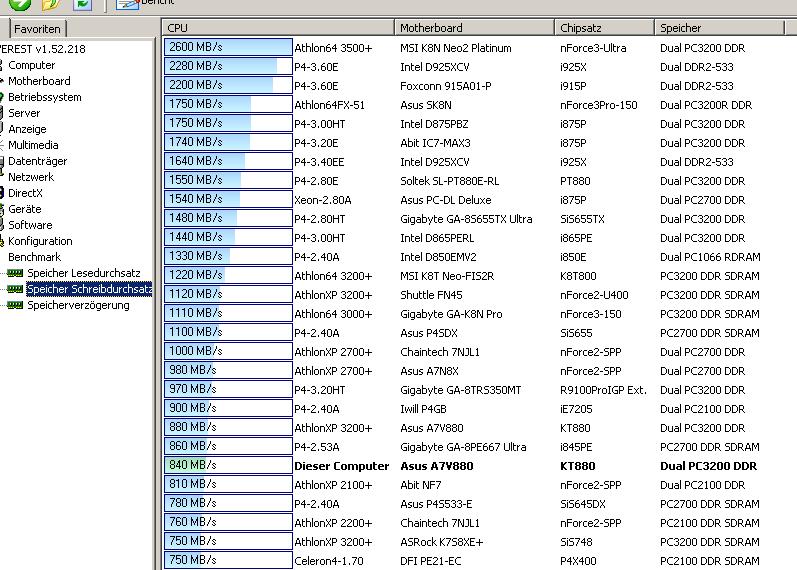
Task: Click the Iwill P4GB motherboard cell
Action: point(423,409)
